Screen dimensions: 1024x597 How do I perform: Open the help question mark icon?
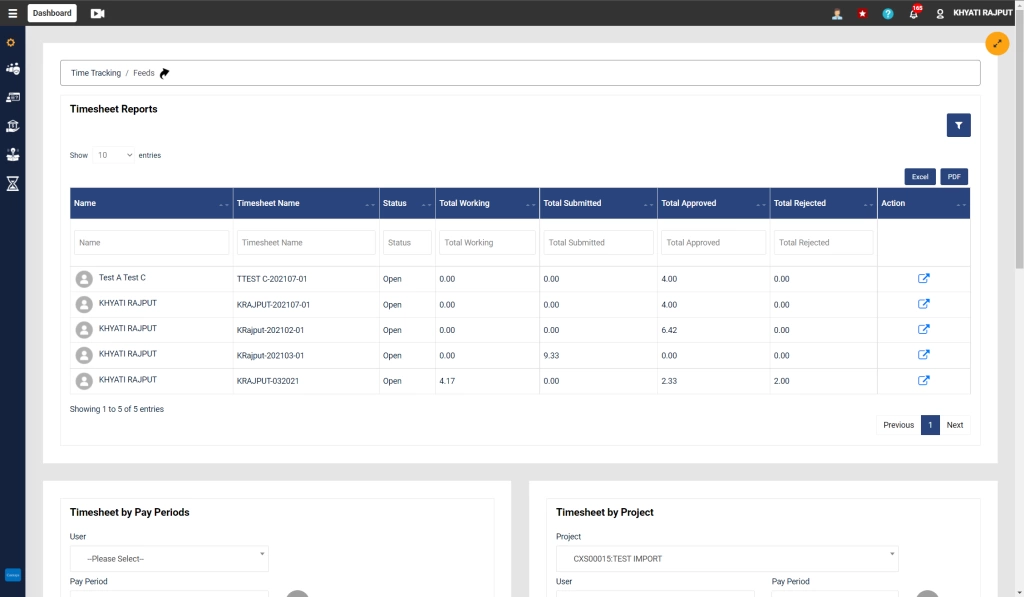coord(888,14)
